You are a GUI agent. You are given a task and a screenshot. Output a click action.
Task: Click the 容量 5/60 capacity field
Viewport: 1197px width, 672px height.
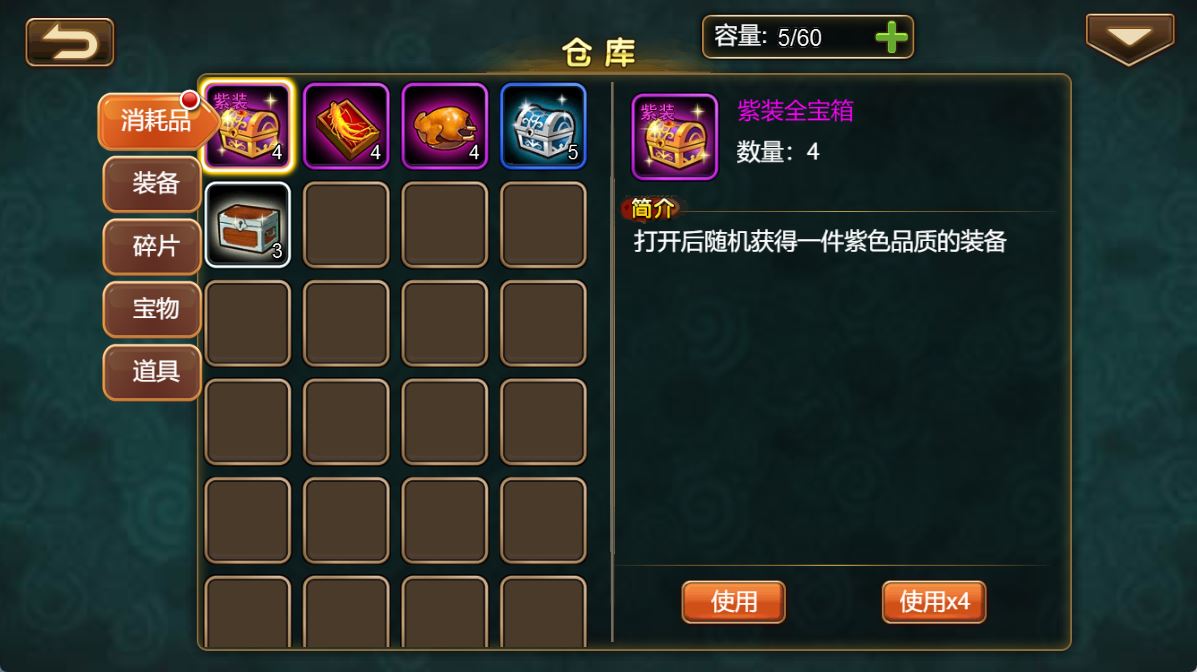[808, 37]
